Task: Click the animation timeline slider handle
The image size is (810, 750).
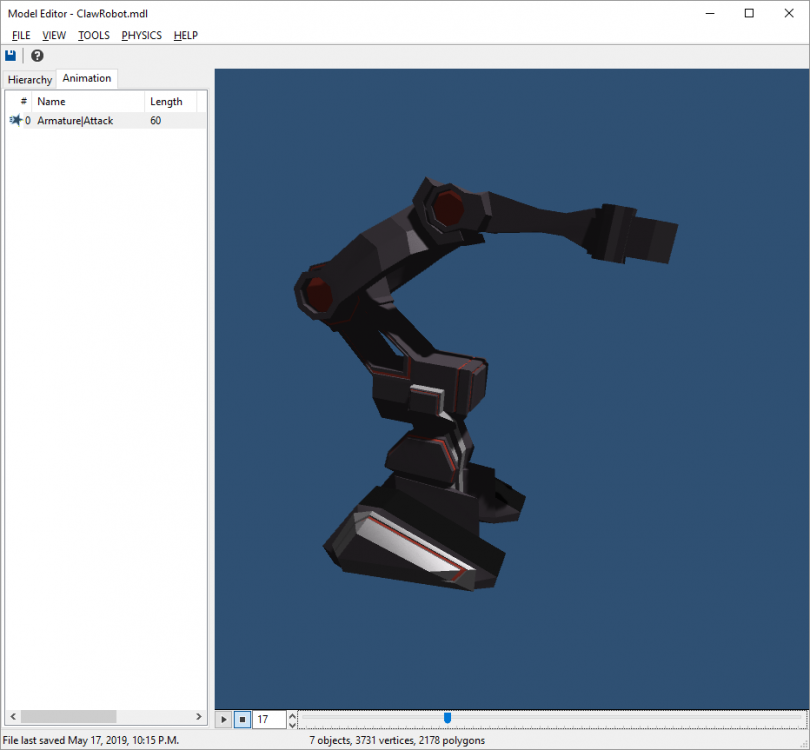Action: 447,718
